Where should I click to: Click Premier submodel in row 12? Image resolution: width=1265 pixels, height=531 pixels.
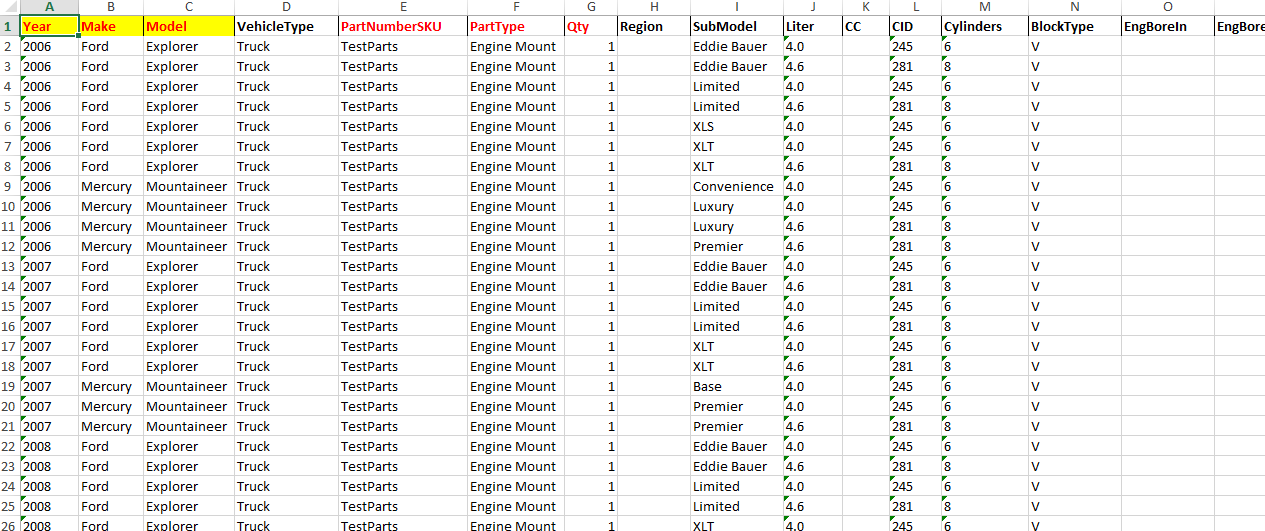click(737, 246)
